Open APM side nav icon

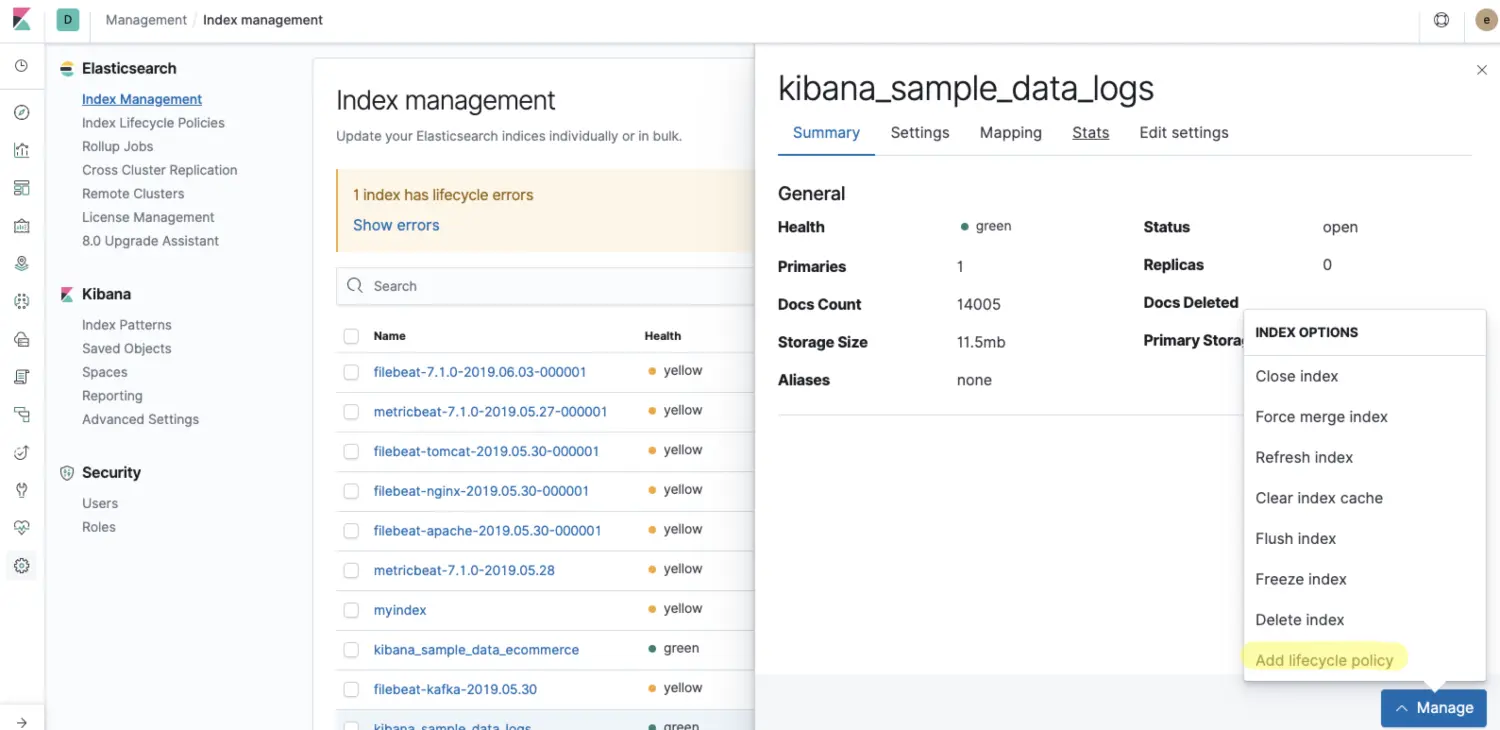pyautogui.click(x=22, y=414)
